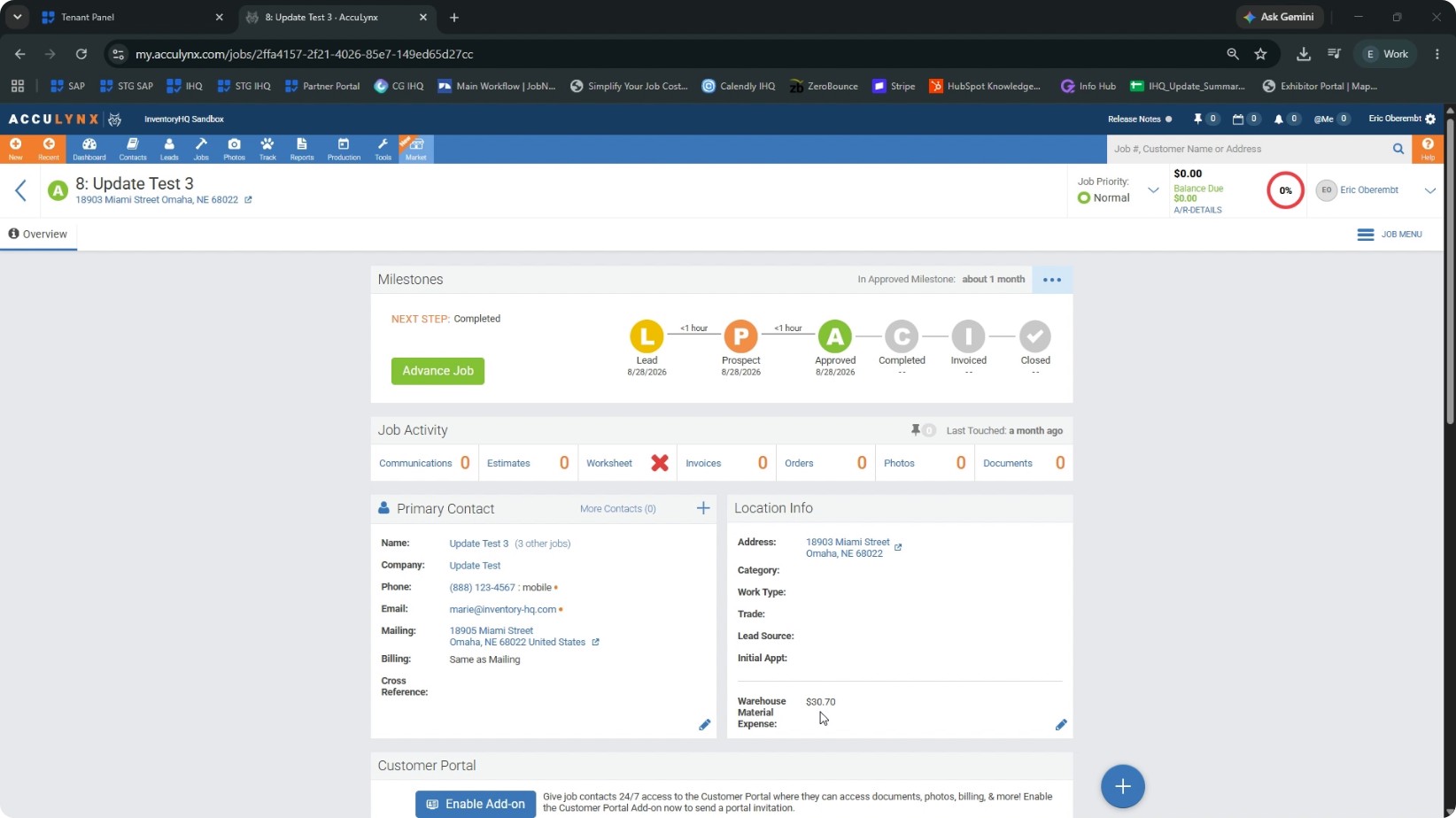1456x818 pixels.
Task: Click the Completed milestone circle
Action: (x=902, y=336)
